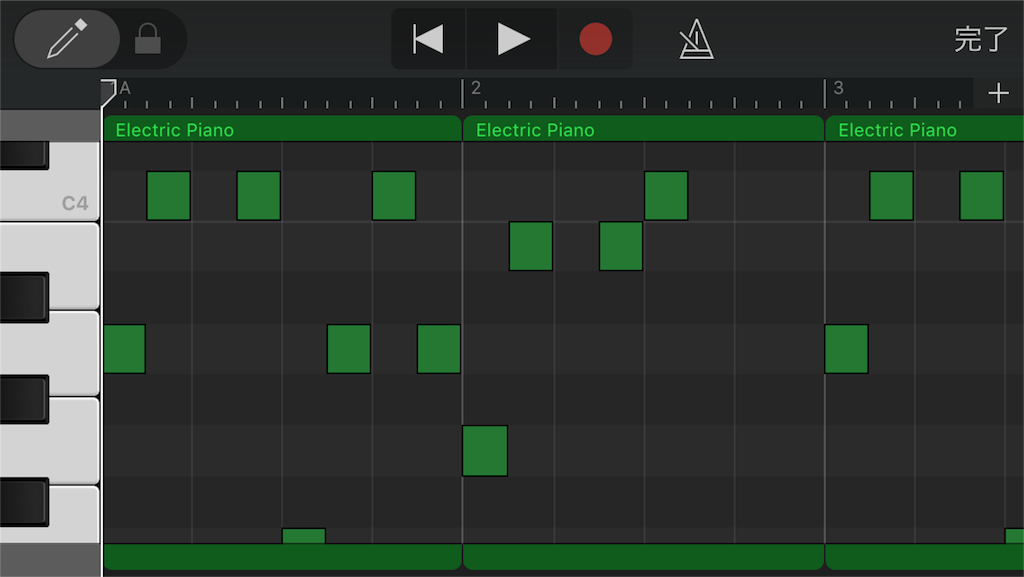Select the first note below C4 in bar 2

coord(531,246)
